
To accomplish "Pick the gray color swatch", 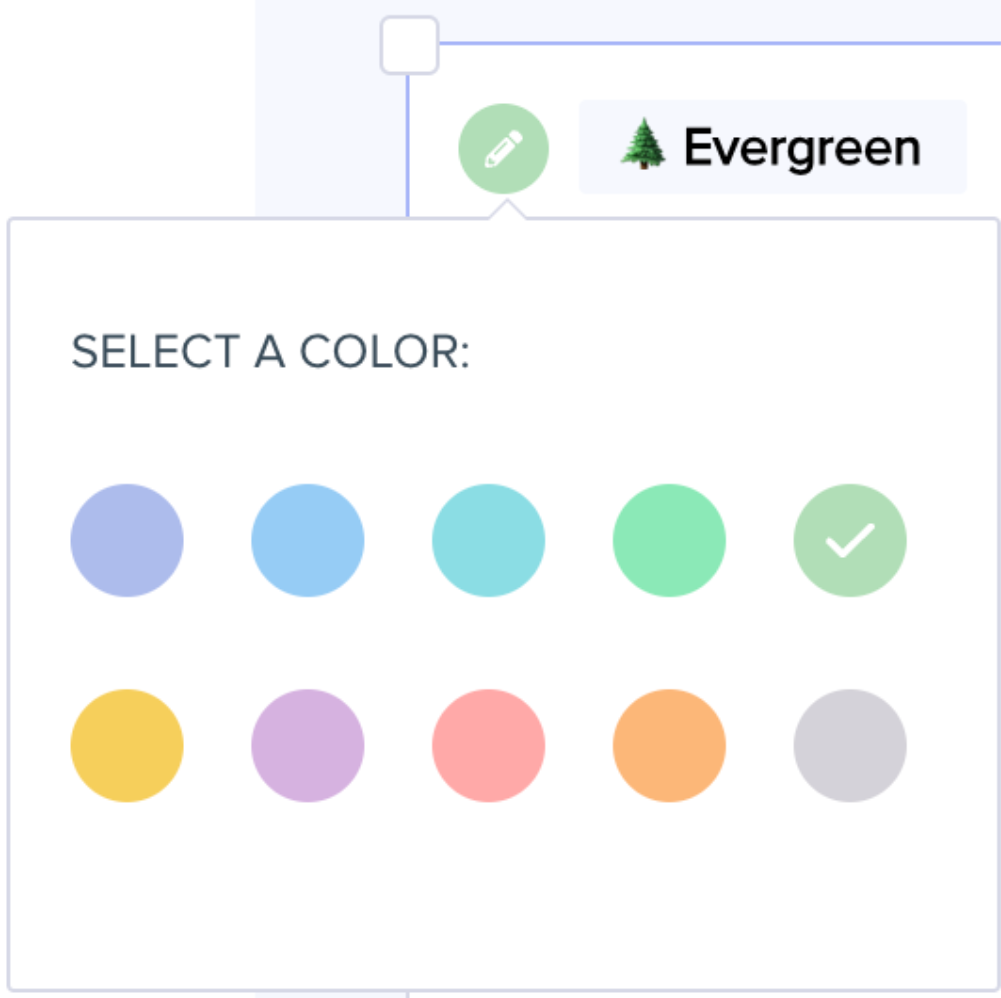I will [850, 746].
